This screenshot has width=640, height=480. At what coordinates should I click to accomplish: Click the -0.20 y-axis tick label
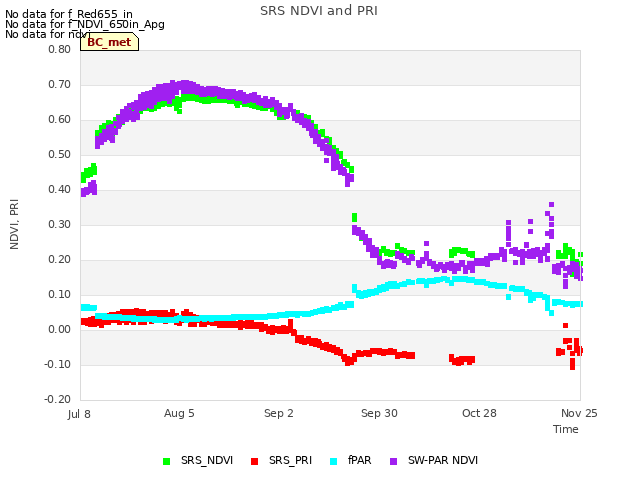pos(58,399)
